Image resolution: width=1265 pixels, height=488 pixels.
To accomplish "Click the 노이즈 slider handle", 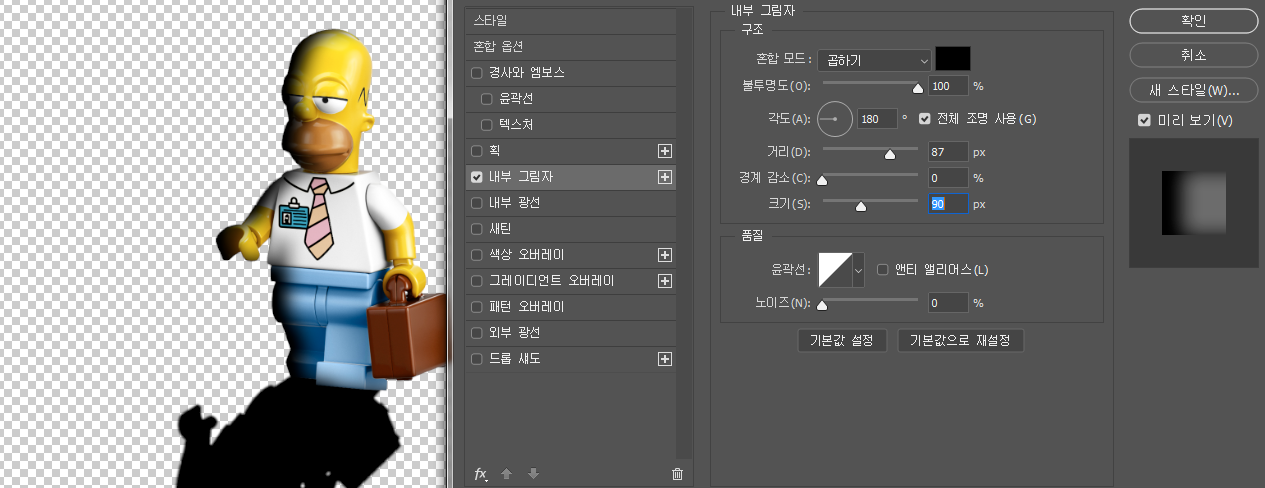I will [822, 304].
